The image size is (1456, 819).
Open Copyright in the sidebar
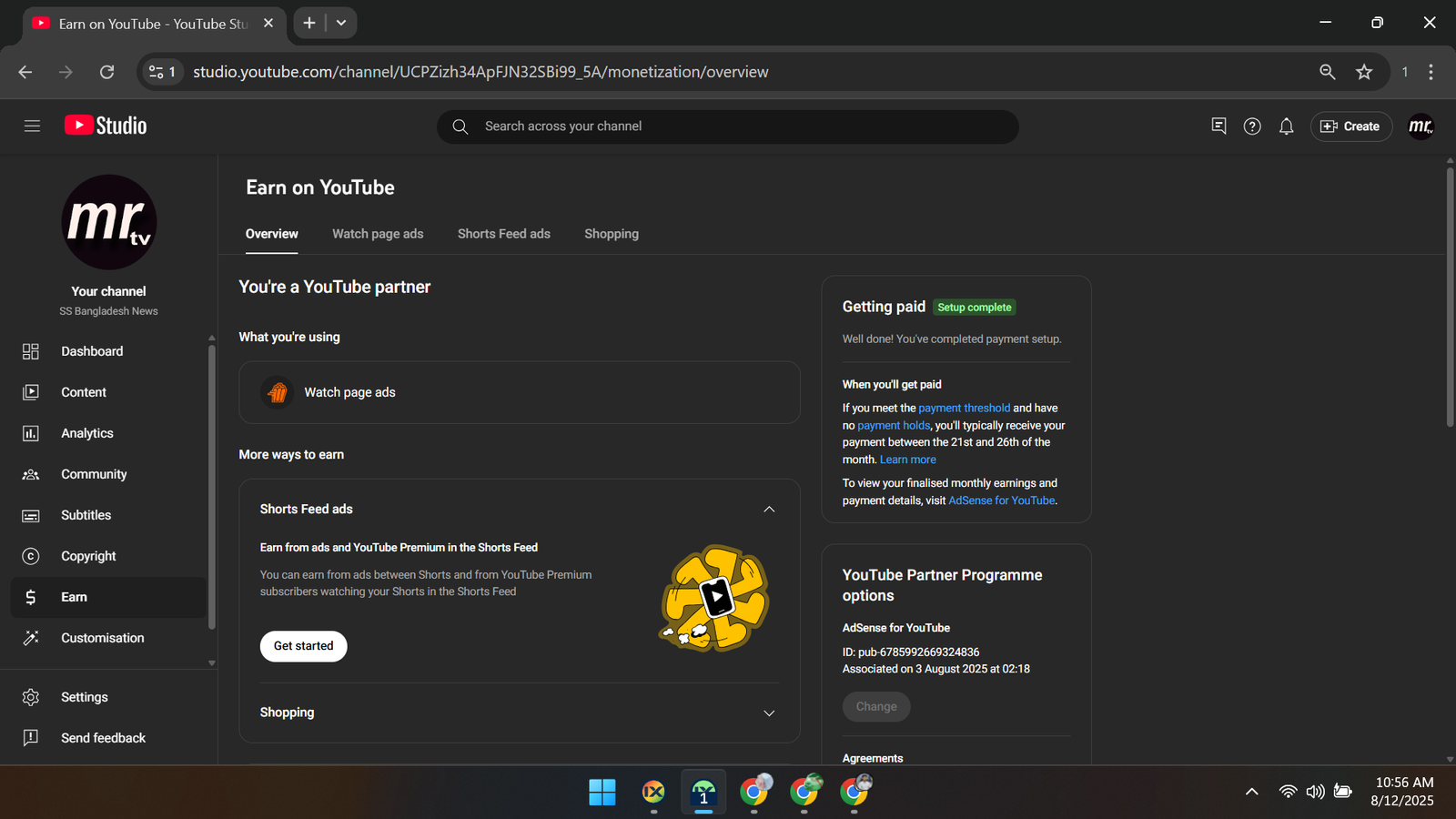pyautogui.click(x=109, y=556)
